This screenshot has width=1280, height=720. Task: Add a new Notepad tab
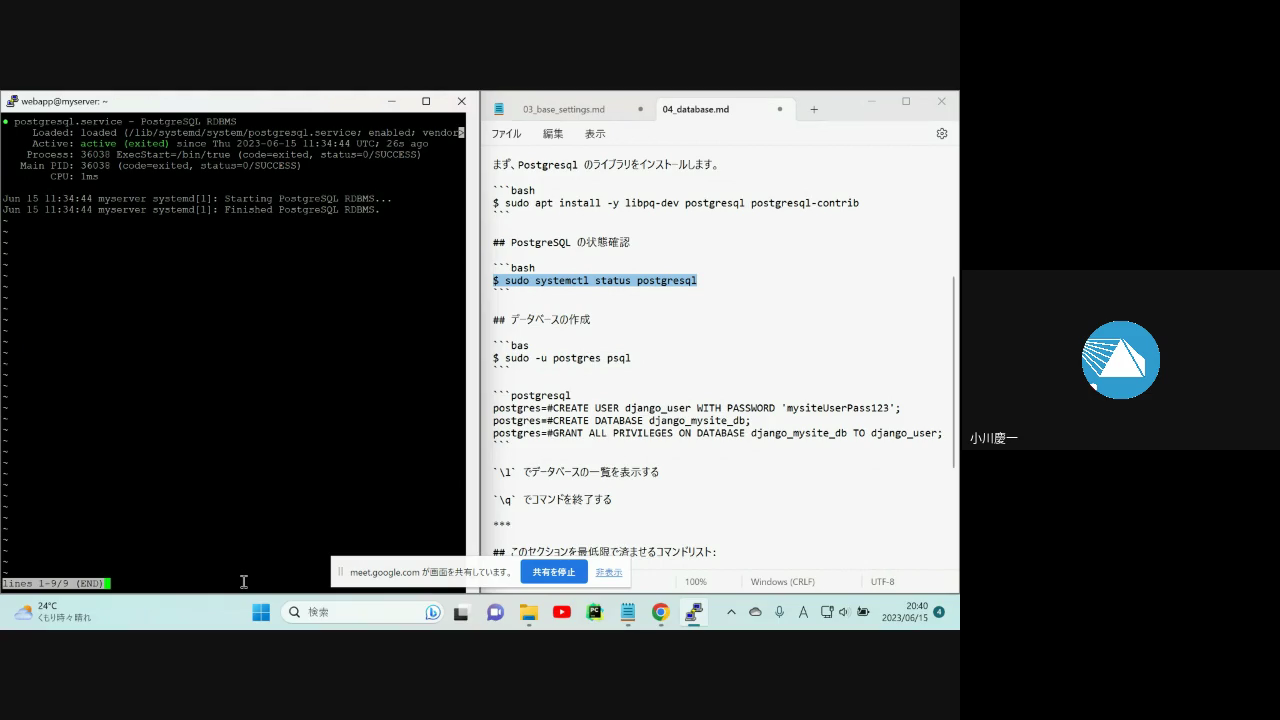click(814, 109)
